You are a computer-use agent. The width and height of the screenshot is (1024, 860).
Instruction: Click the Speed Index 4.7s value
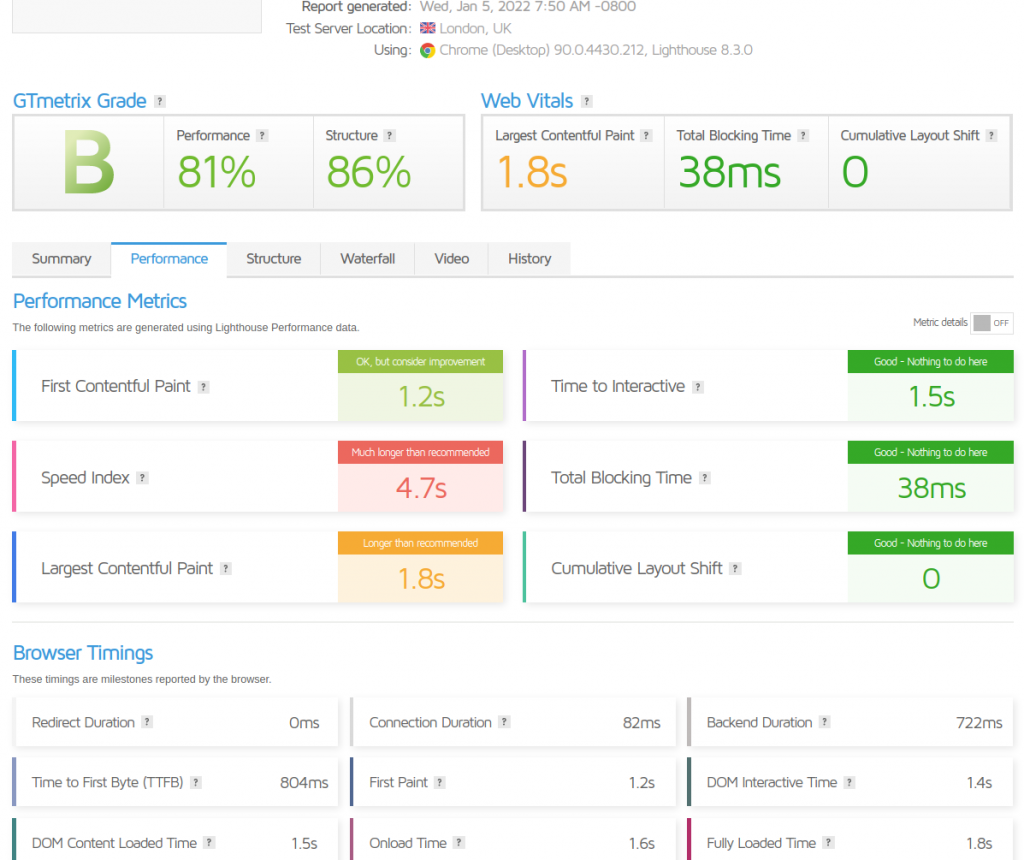point(421,488)
